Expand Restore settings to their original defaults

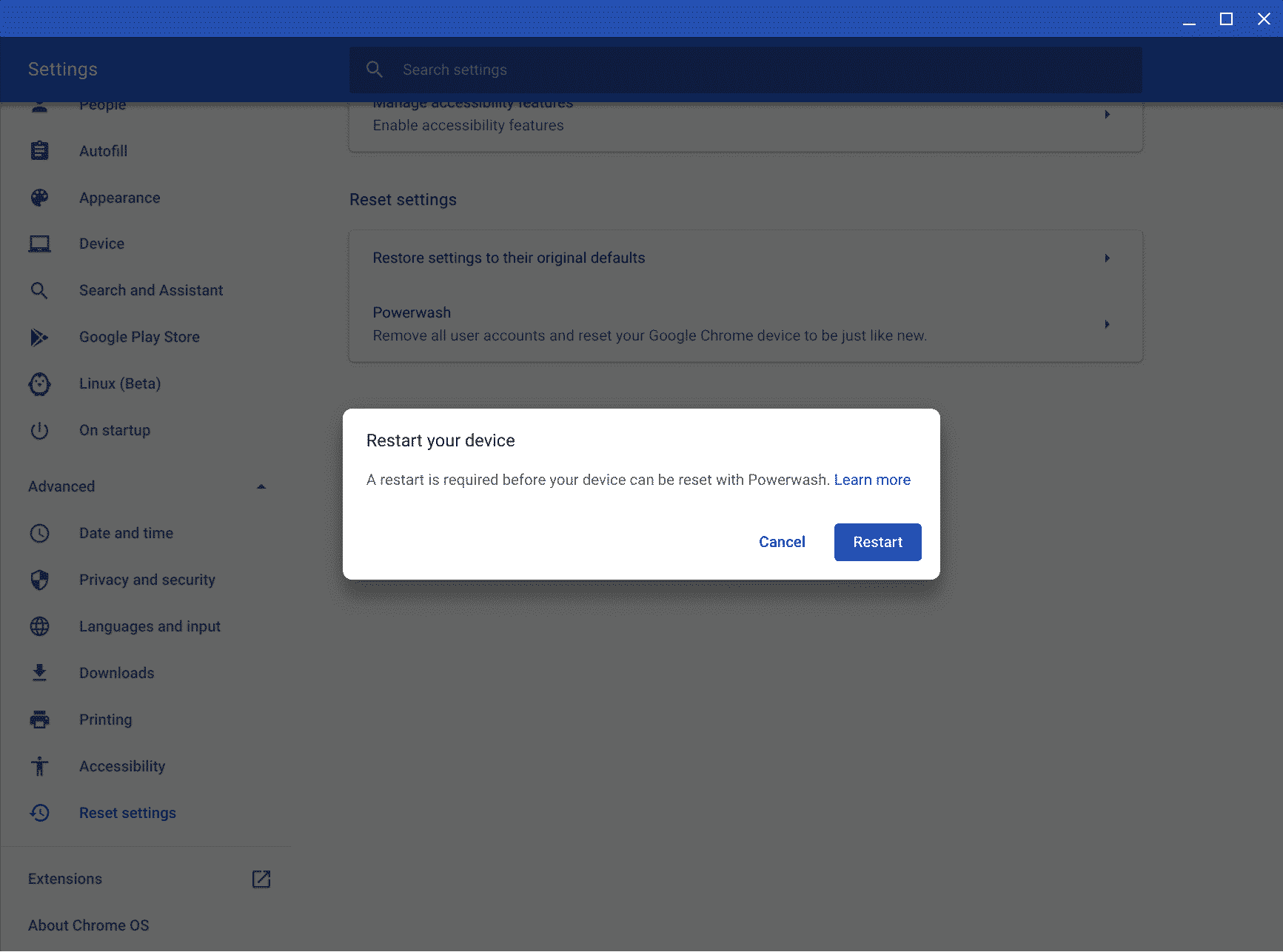click(x=1107, y=258)
